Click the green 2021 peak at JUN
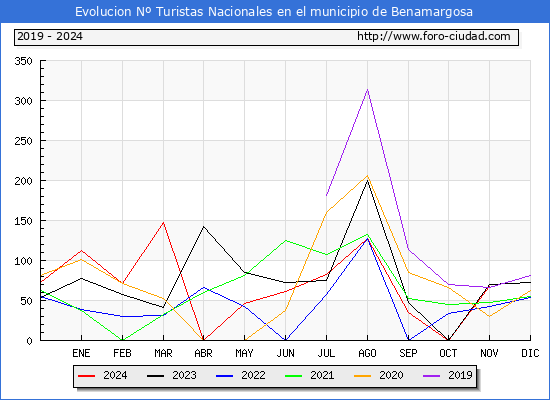 [286, 240]
